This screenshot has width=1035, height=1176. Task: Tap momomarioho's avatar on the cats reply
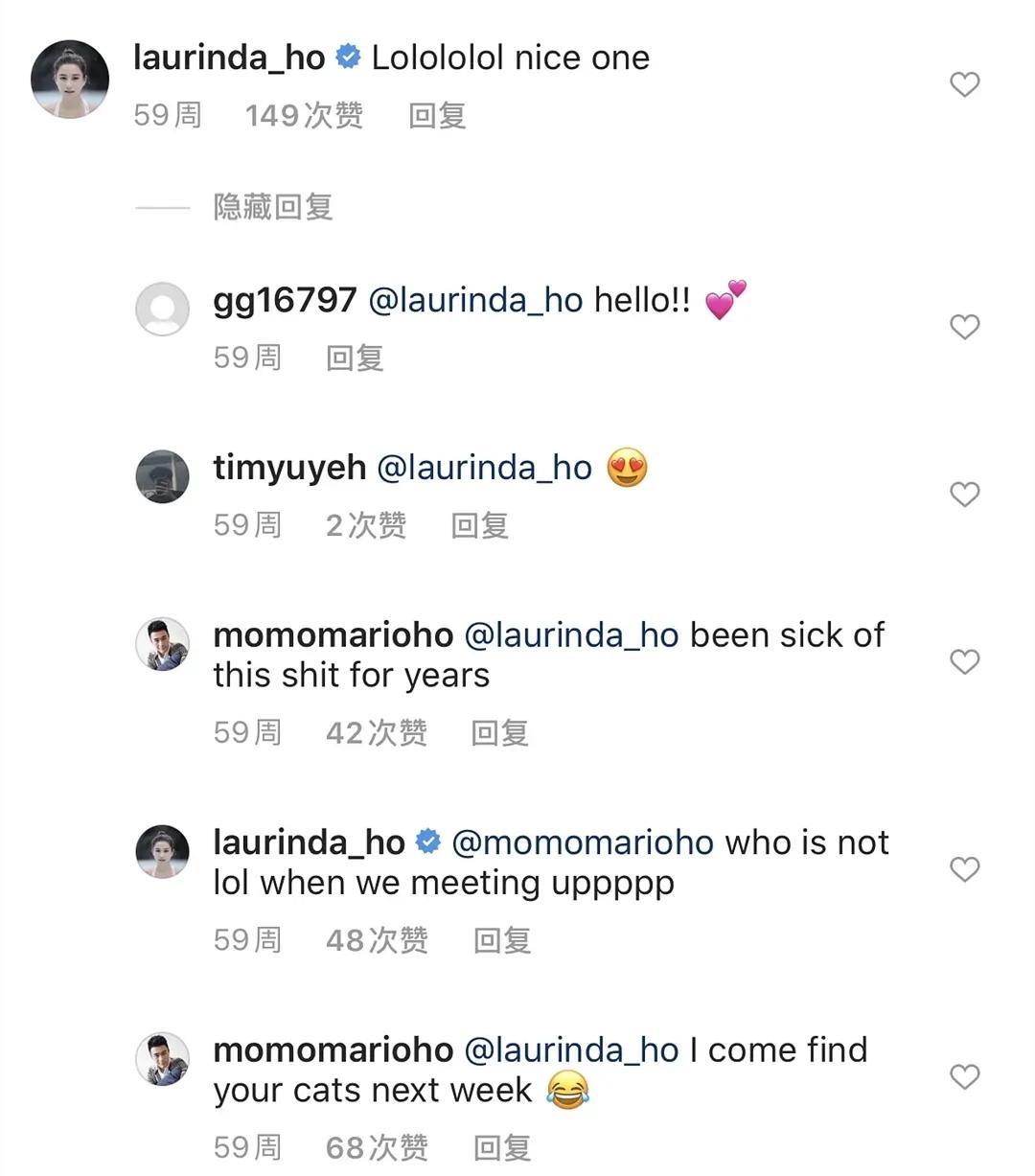(162, 1058)
